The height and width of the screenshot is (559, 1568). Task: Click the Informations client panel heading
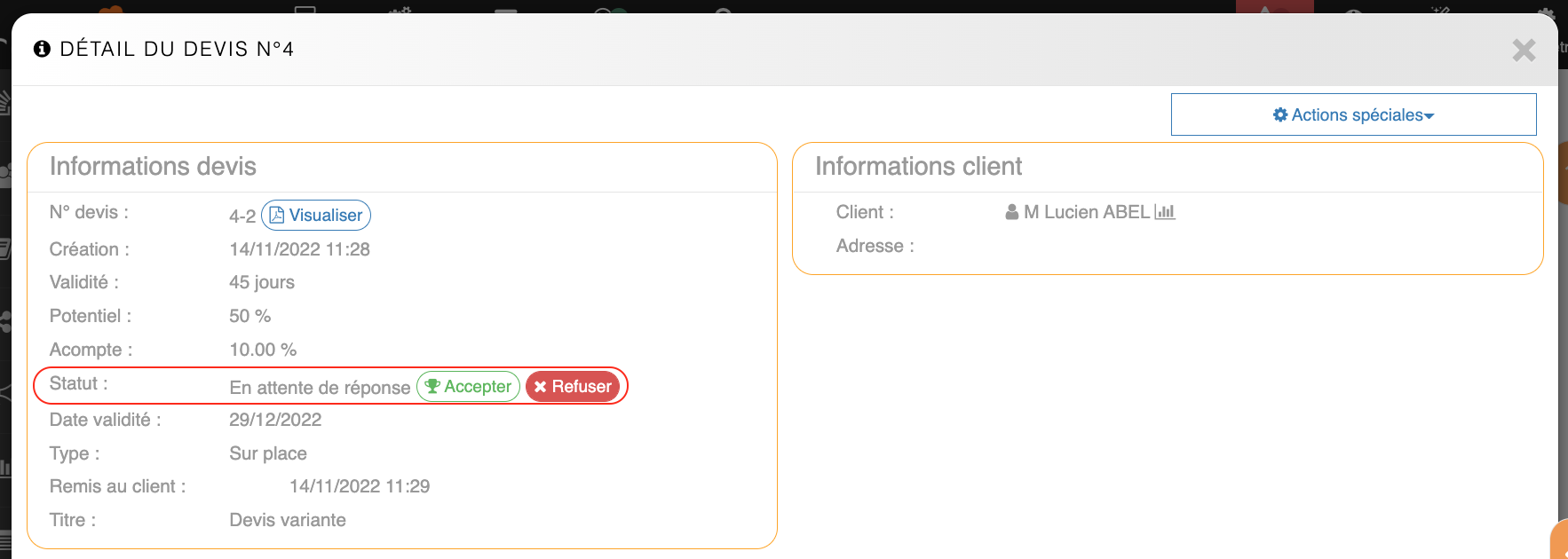coord(918,166)
